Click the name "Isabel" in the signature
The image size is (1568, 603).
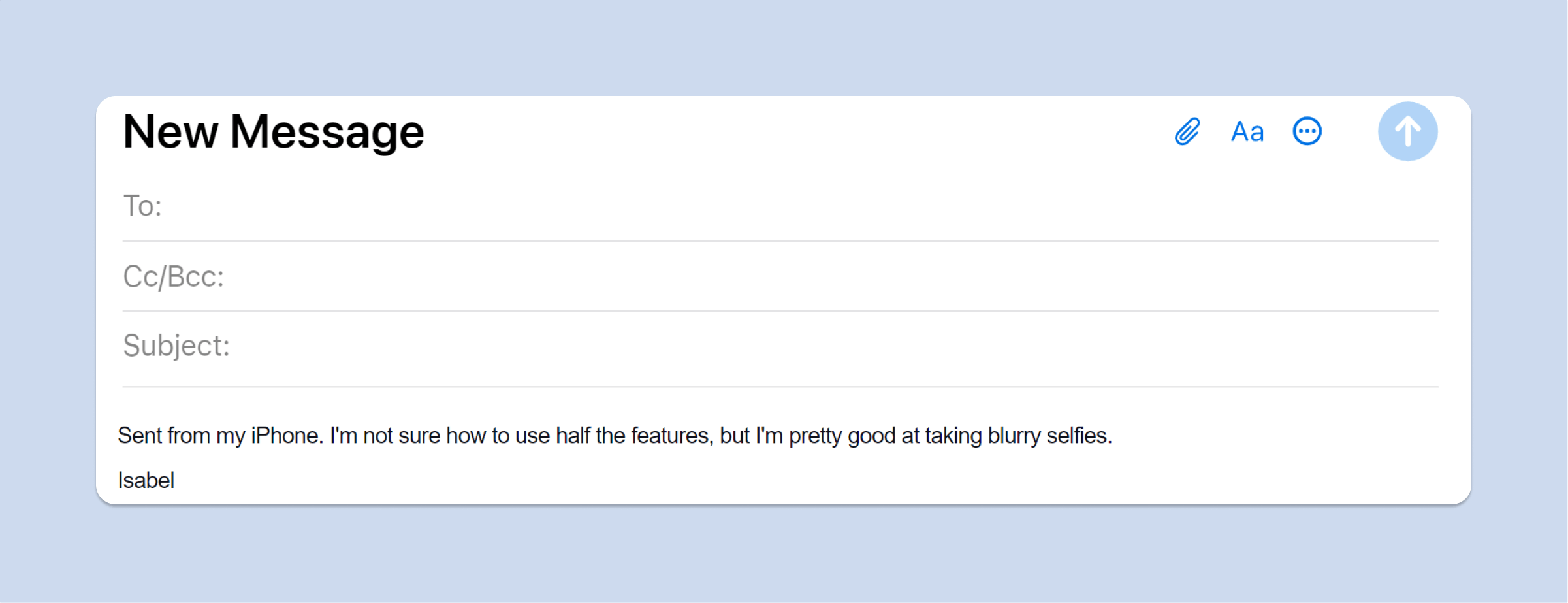(x=146, y=480)
